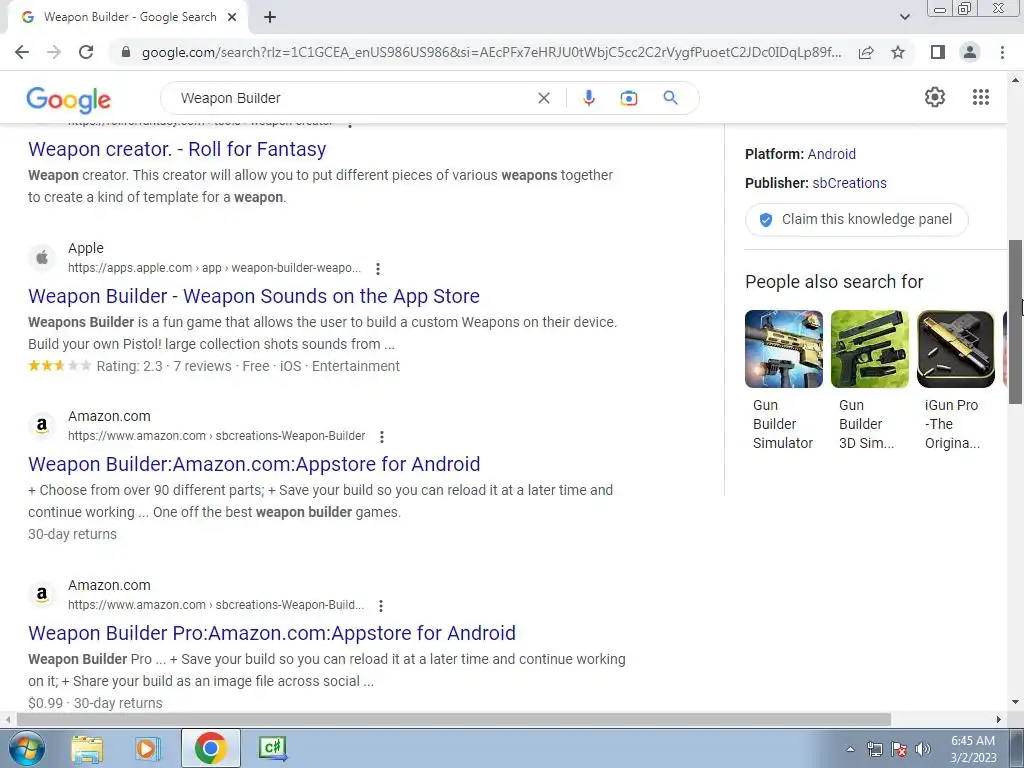The width and height of the screenshot is (1024, 768).
Task: Reload the current page
Action: click(x=86, y=52)
